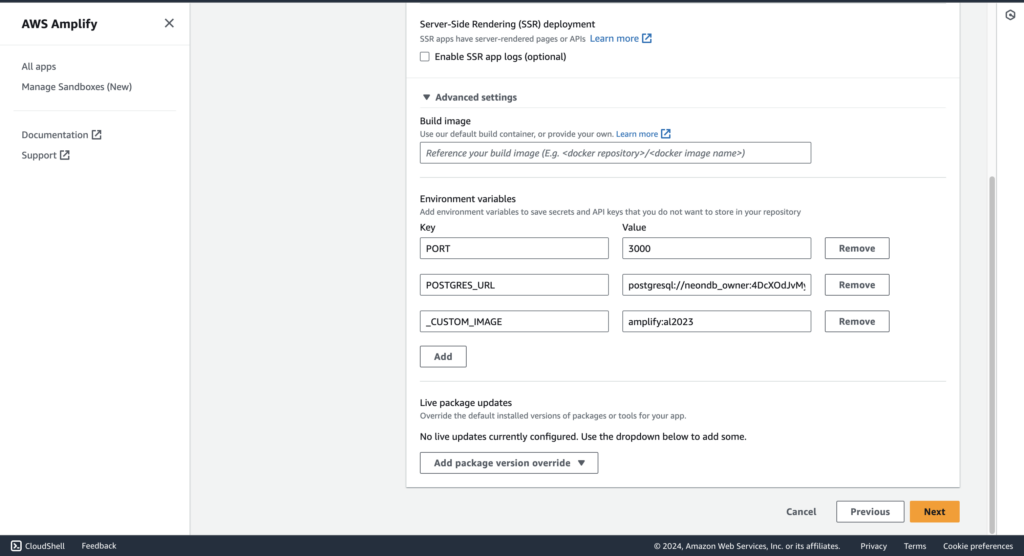Enable SSR app logs checkbox
The image size is (1024, 556).
tap(425, 57)
